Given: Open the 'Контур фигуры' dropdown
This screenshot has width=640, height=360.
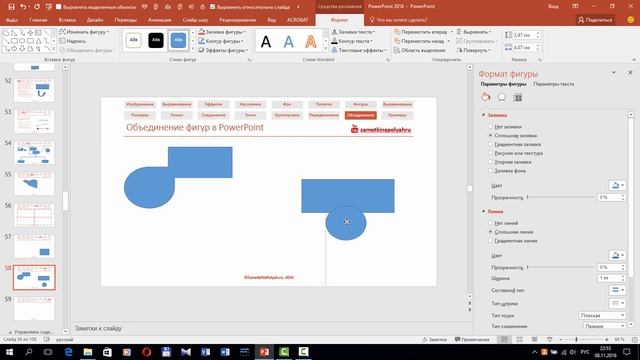Looking at the screenshot, I should coord(221,41).
